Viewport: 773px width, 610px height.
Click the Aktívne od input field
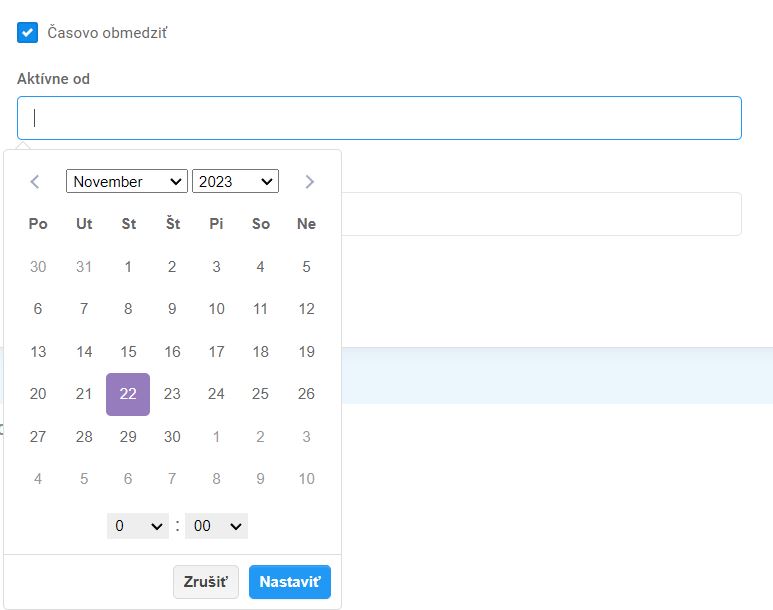point(379,118)
